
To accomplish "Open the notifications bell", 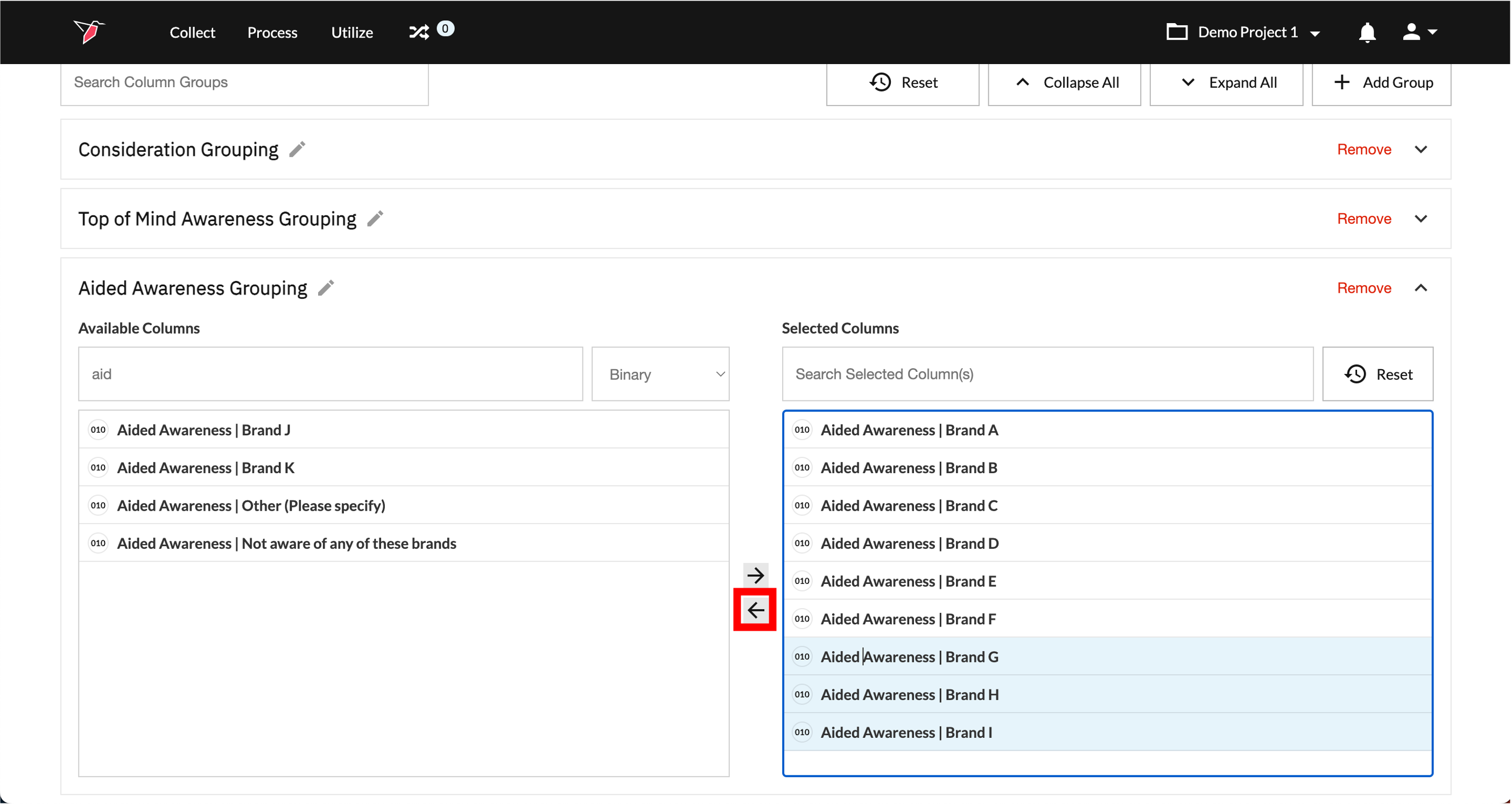I will pos(1367,32).
